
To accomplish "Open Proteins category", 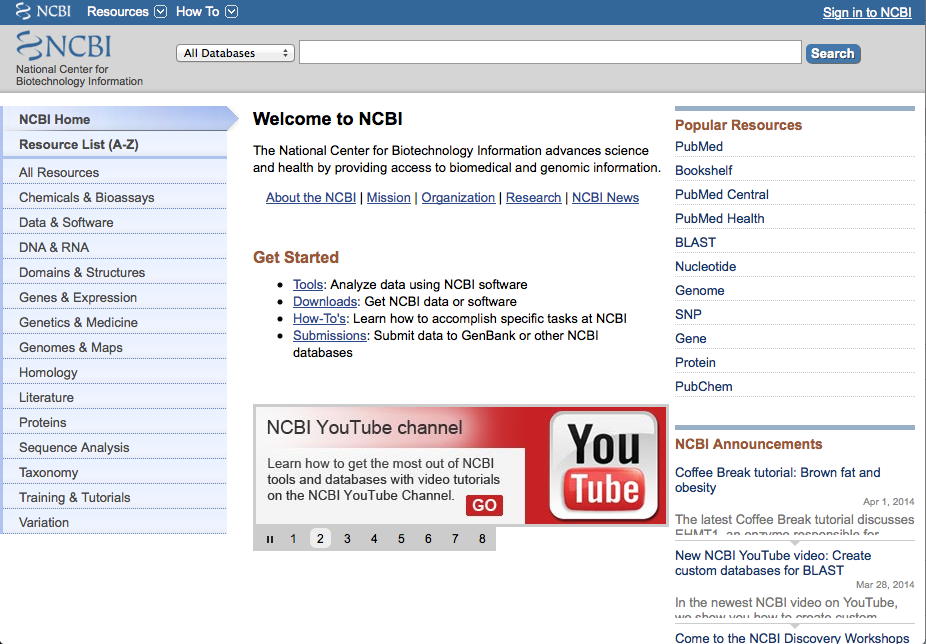I will click(x=115, y=422).
